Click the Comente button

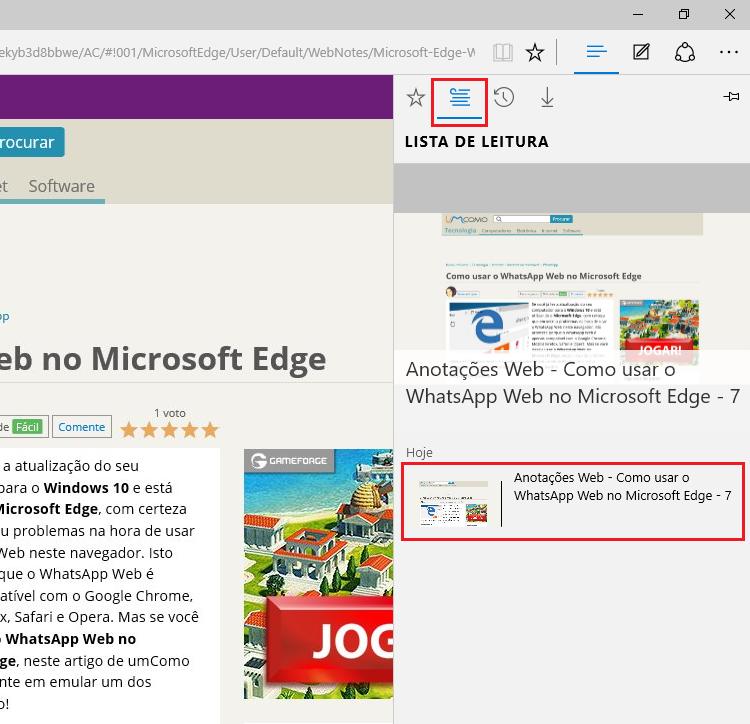81,427
